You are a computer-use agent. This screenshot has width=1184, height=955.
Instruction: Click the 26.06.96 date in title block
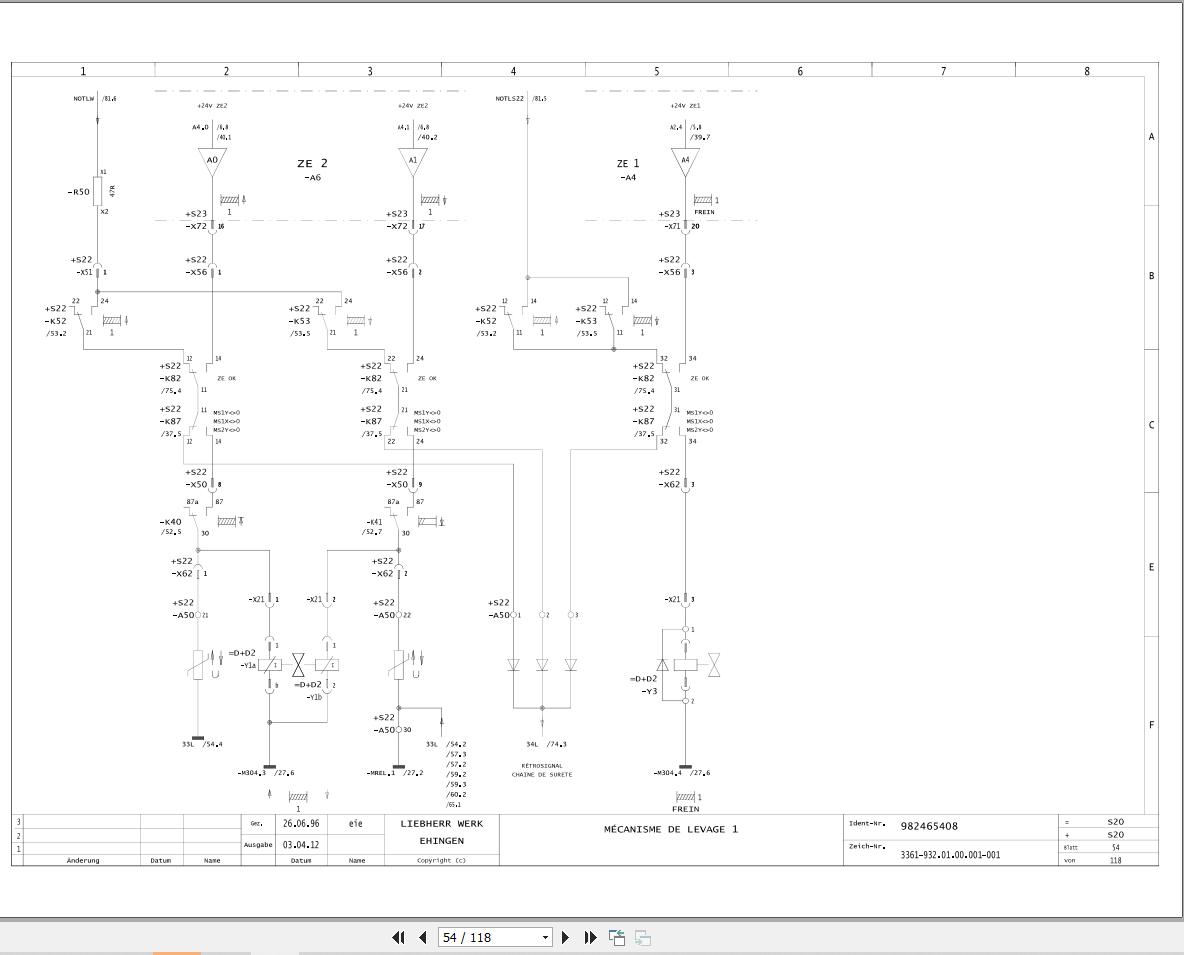click(301, 824)
